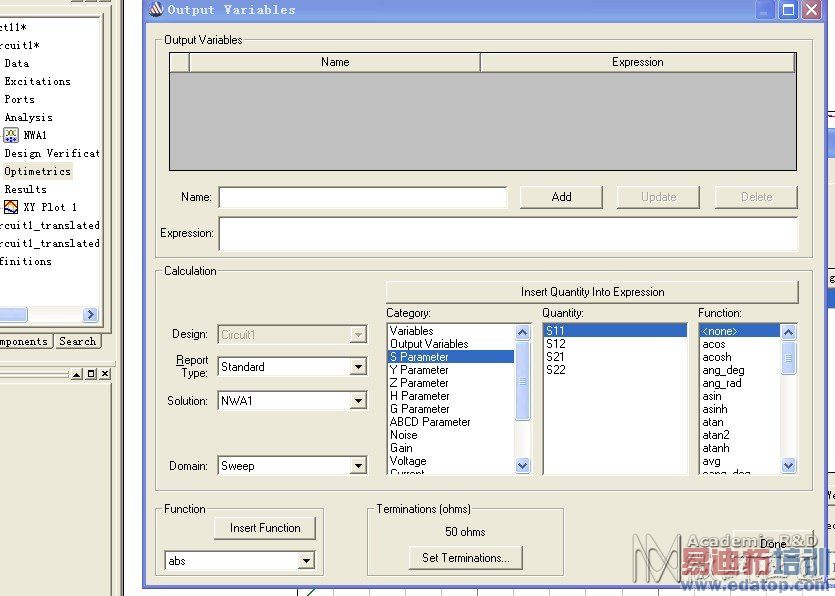Select Results in the project tree

pyautogui.click(x=25, y=189)
